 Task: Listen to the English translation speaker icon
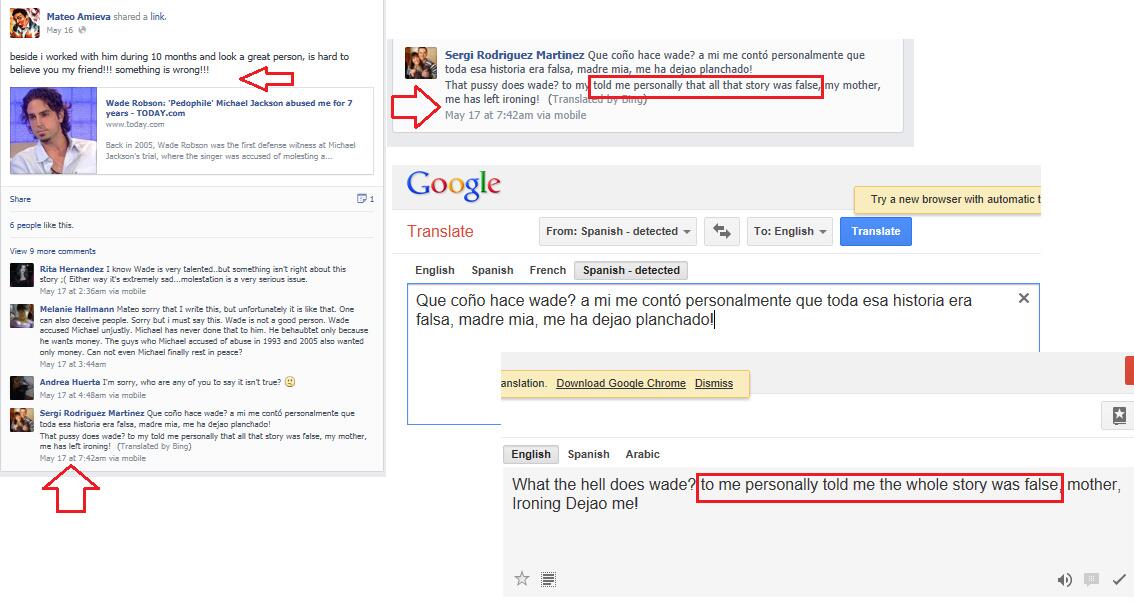point(1065,580)
